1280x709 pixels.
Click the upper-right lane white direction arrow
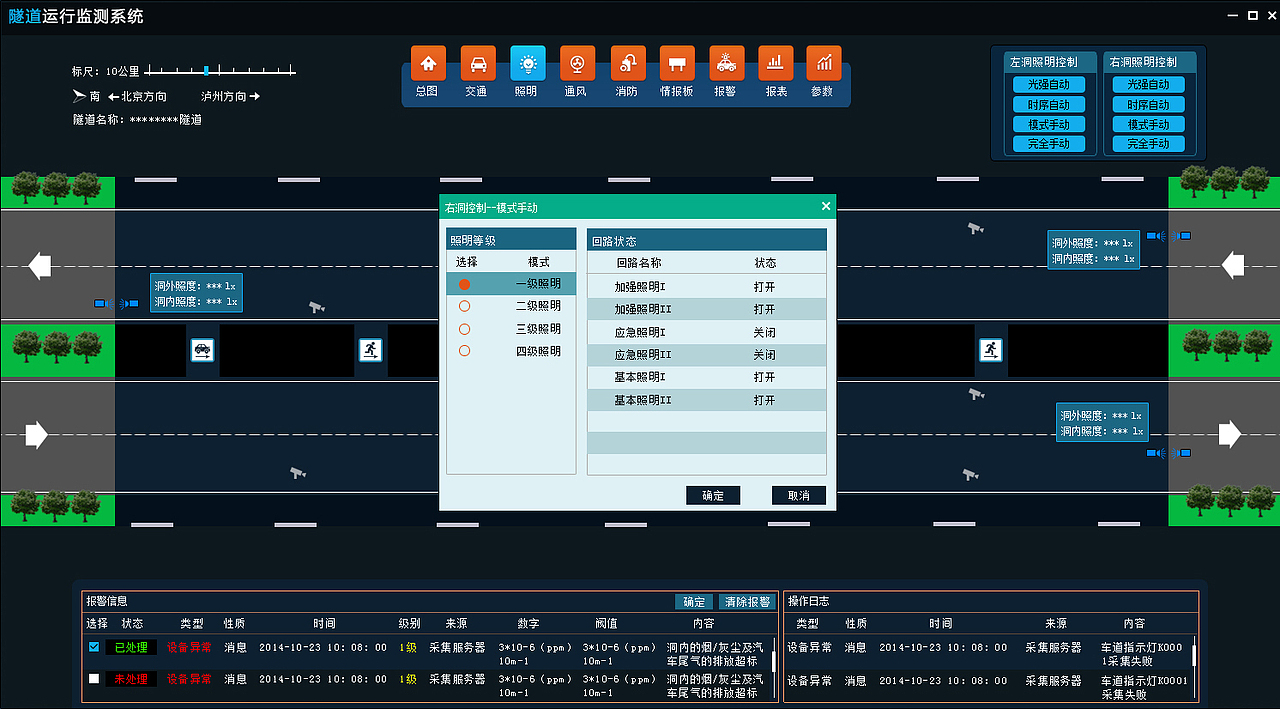pos(1233,265)
